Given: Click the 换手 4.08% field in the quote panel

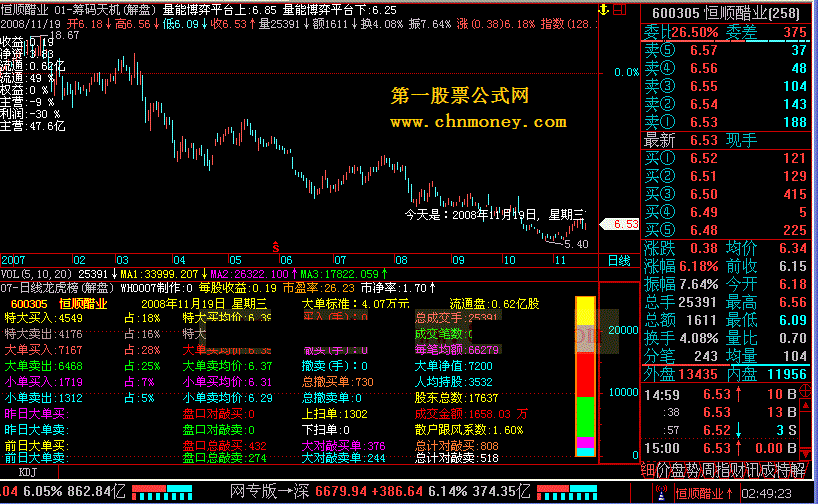Looking at the screenshot, I should (x=681, y=338).
